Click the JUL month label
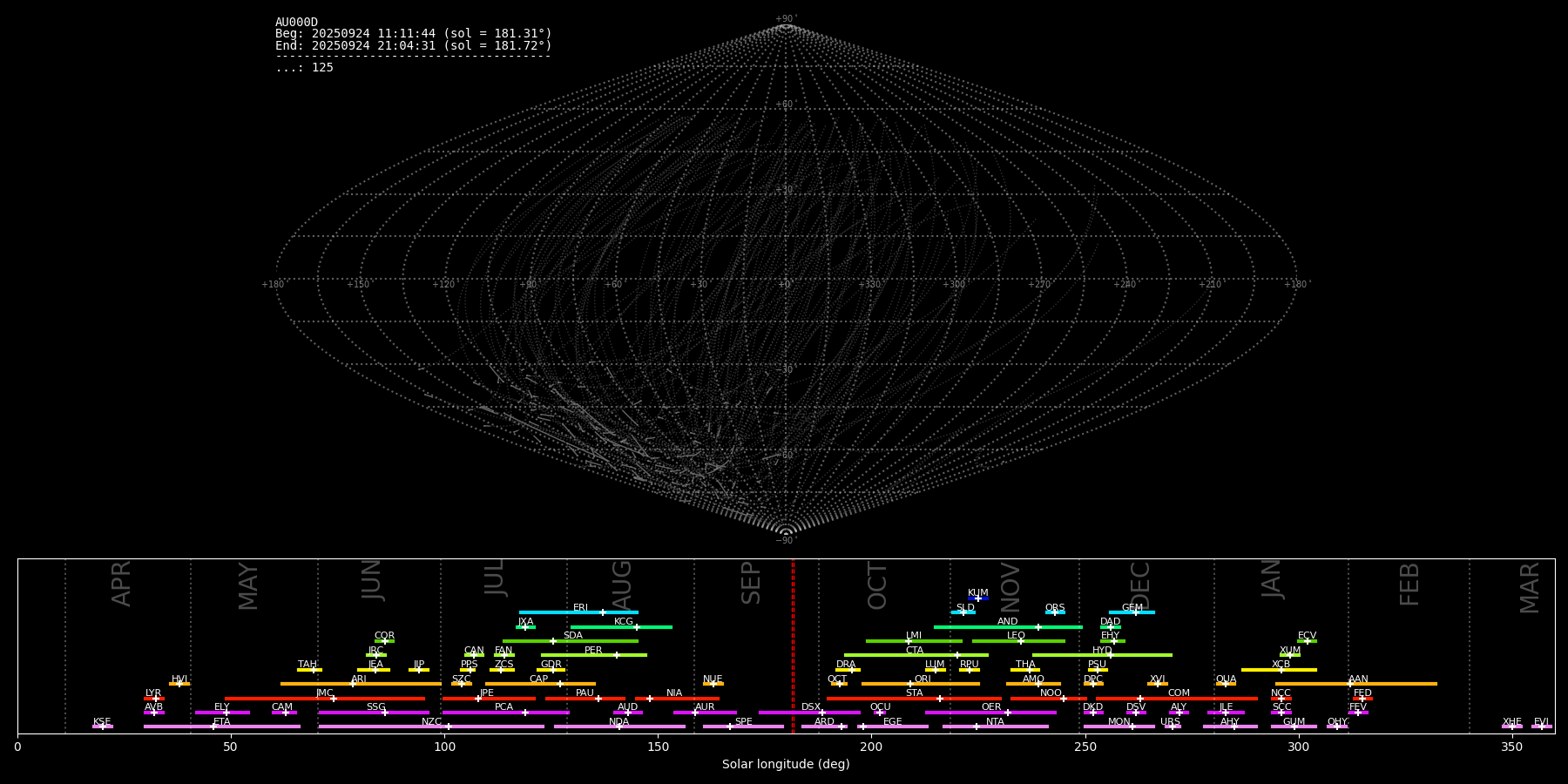This screenshot has height=784, width=1568. point(495,577)
